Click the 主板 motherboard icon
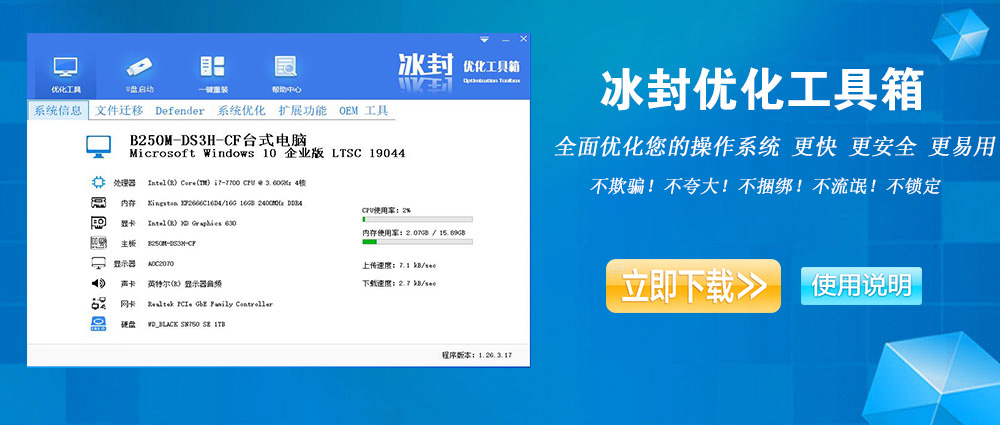1000x425 pixels. 99,243
